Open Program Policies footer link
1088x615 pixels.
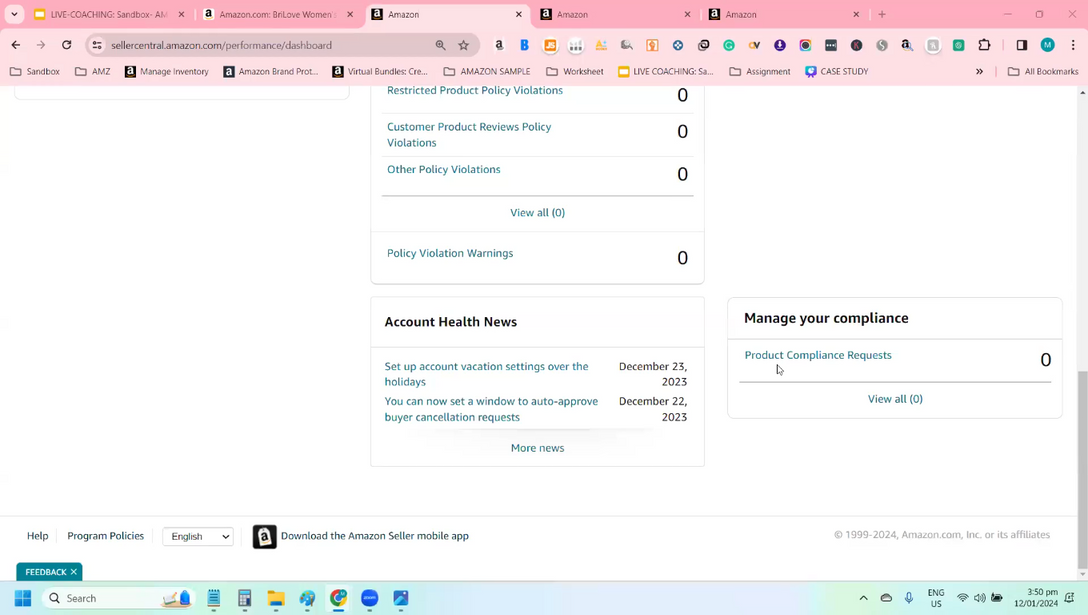tap(105, 536)
